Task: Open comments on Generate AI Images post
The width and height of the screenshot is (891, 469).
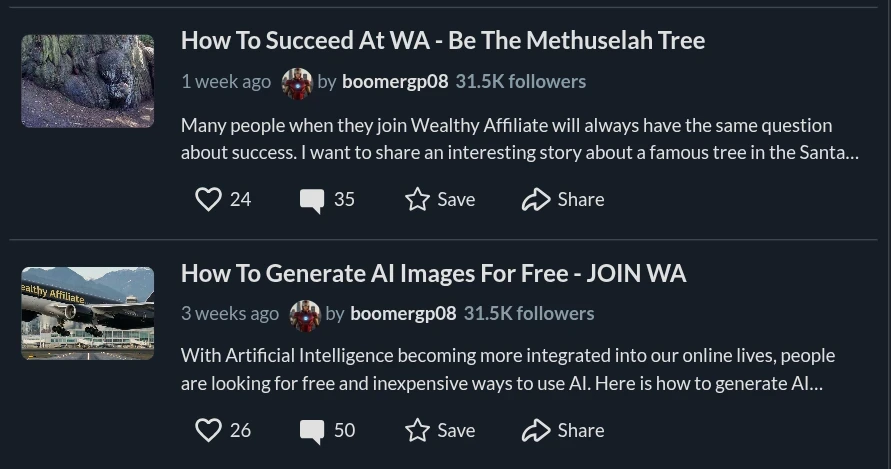Action: click(x=312, y=431)
